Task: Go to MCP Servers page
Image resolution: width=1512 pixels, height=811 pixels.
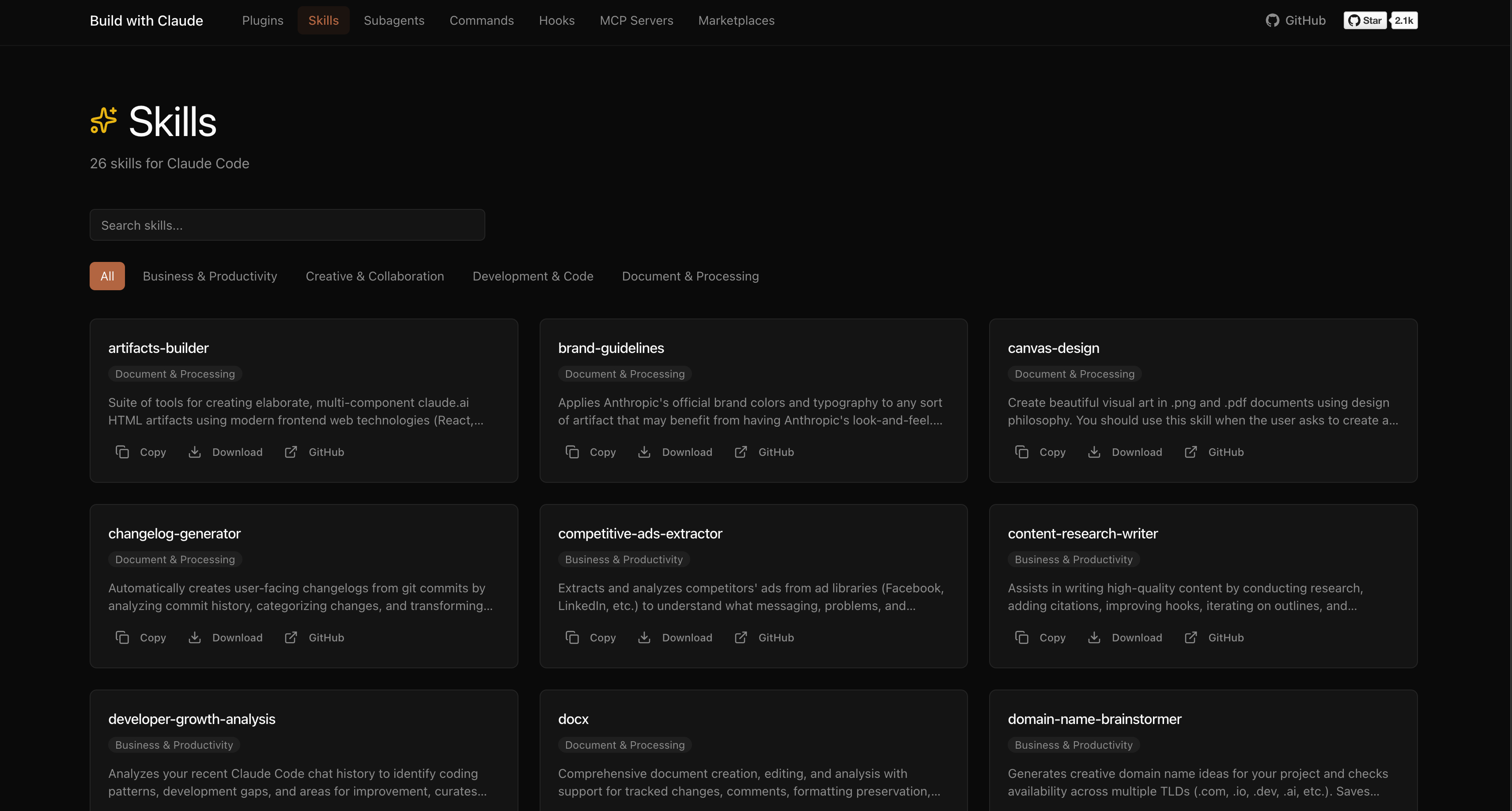Action: pos(636,21)
